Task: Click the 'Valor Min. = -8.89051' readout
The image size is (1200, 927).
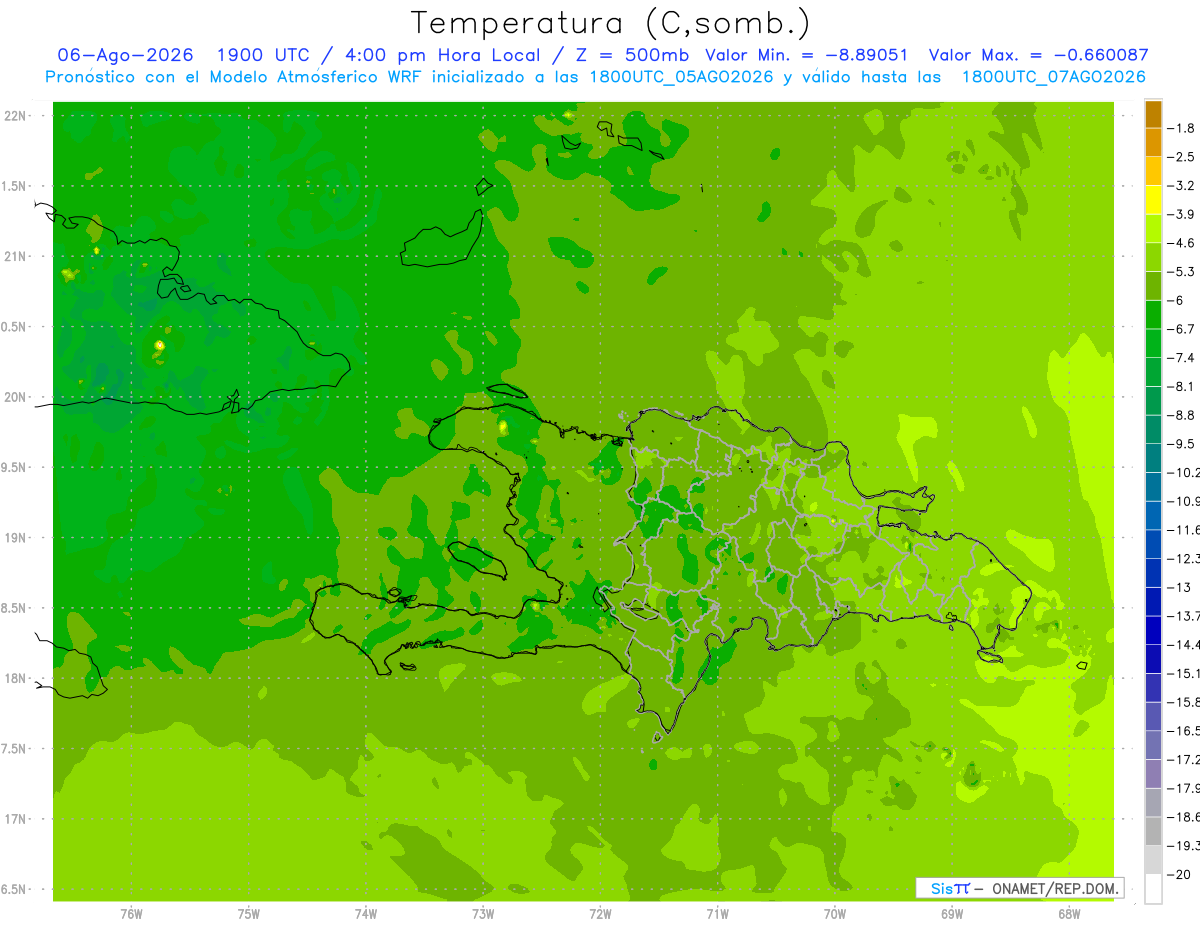Action: point(806,56)
